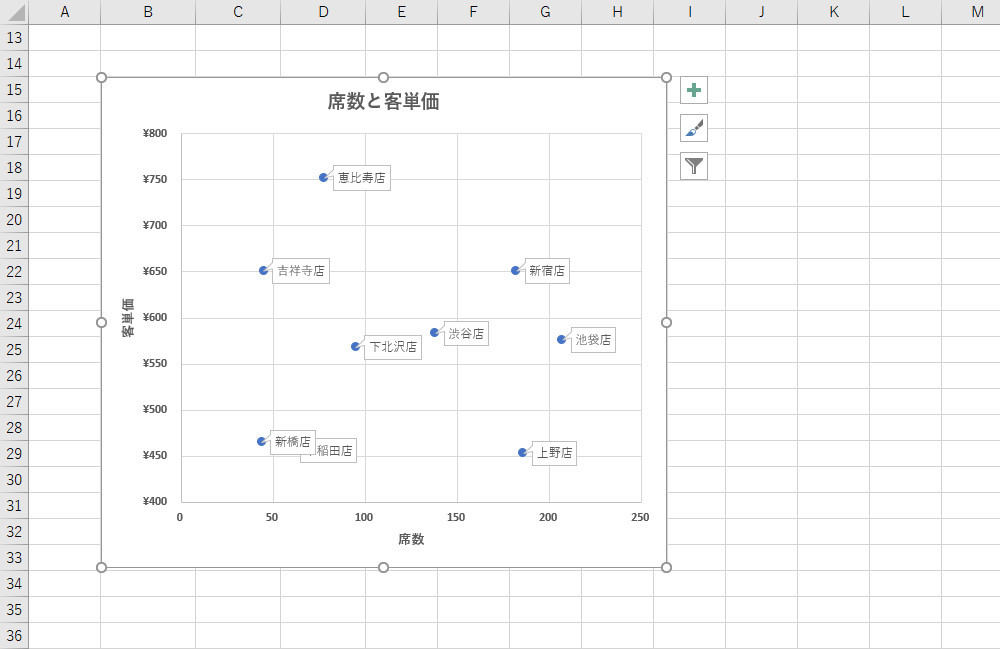Click the 下北沢店 data label

click(393, 347)
